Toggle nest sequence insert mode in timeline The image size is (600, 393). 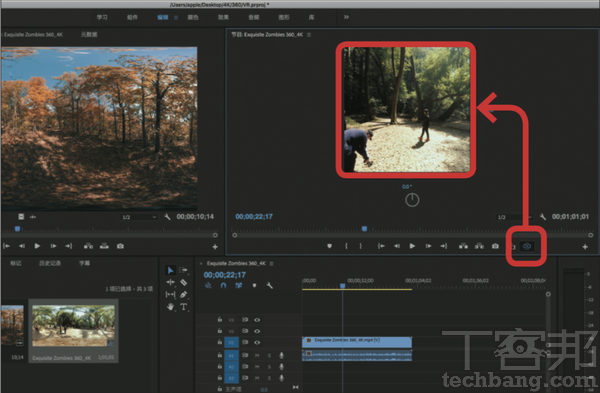tap(208, 285)
